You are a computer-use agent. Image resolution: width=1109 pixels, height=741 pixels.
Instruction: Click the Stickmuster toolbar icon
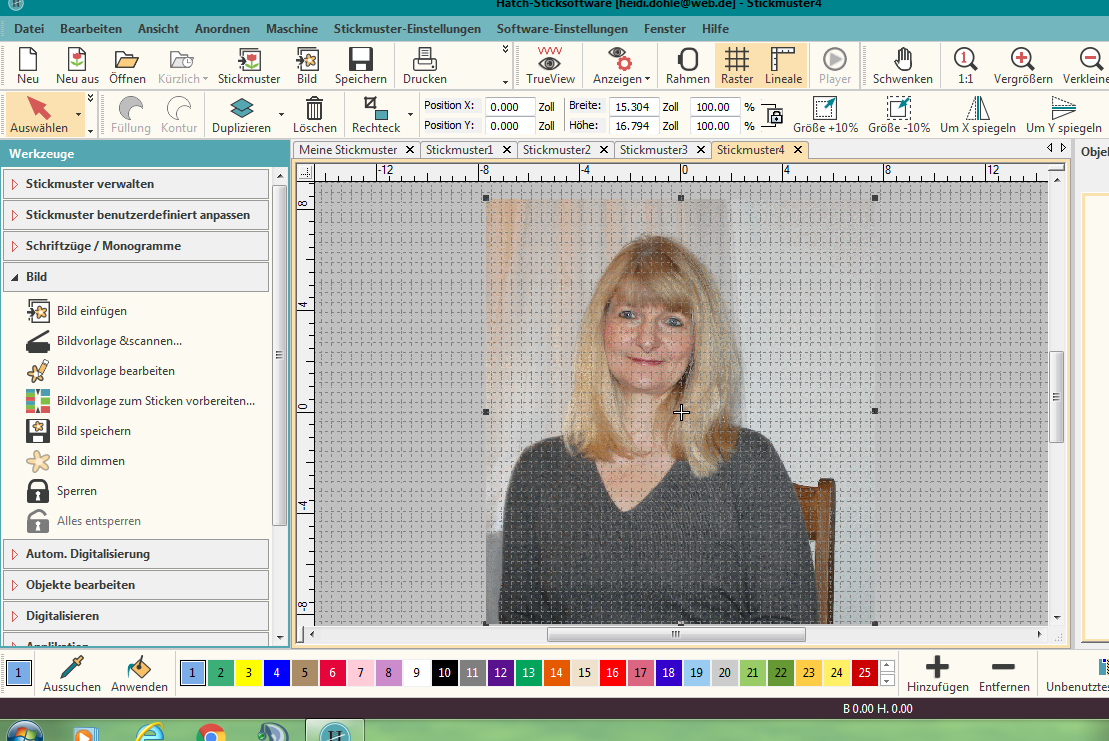[249, 66]
